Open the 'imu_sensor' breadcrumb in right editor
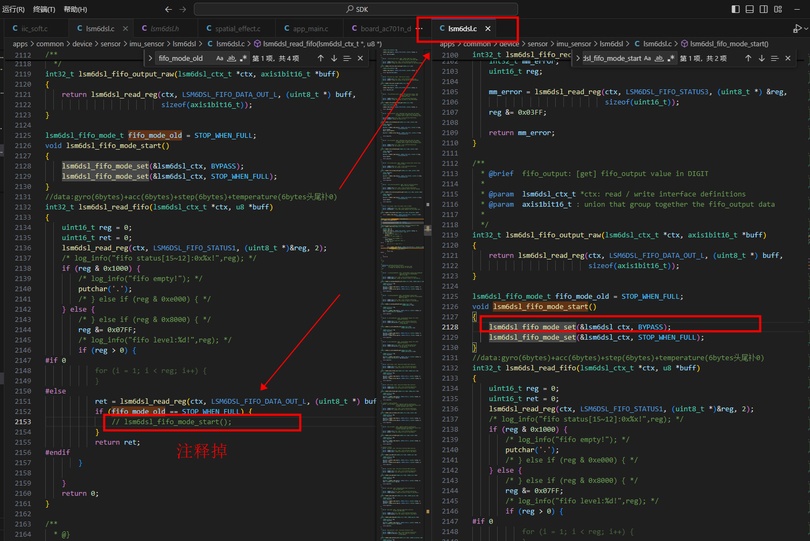 [574, 44]
